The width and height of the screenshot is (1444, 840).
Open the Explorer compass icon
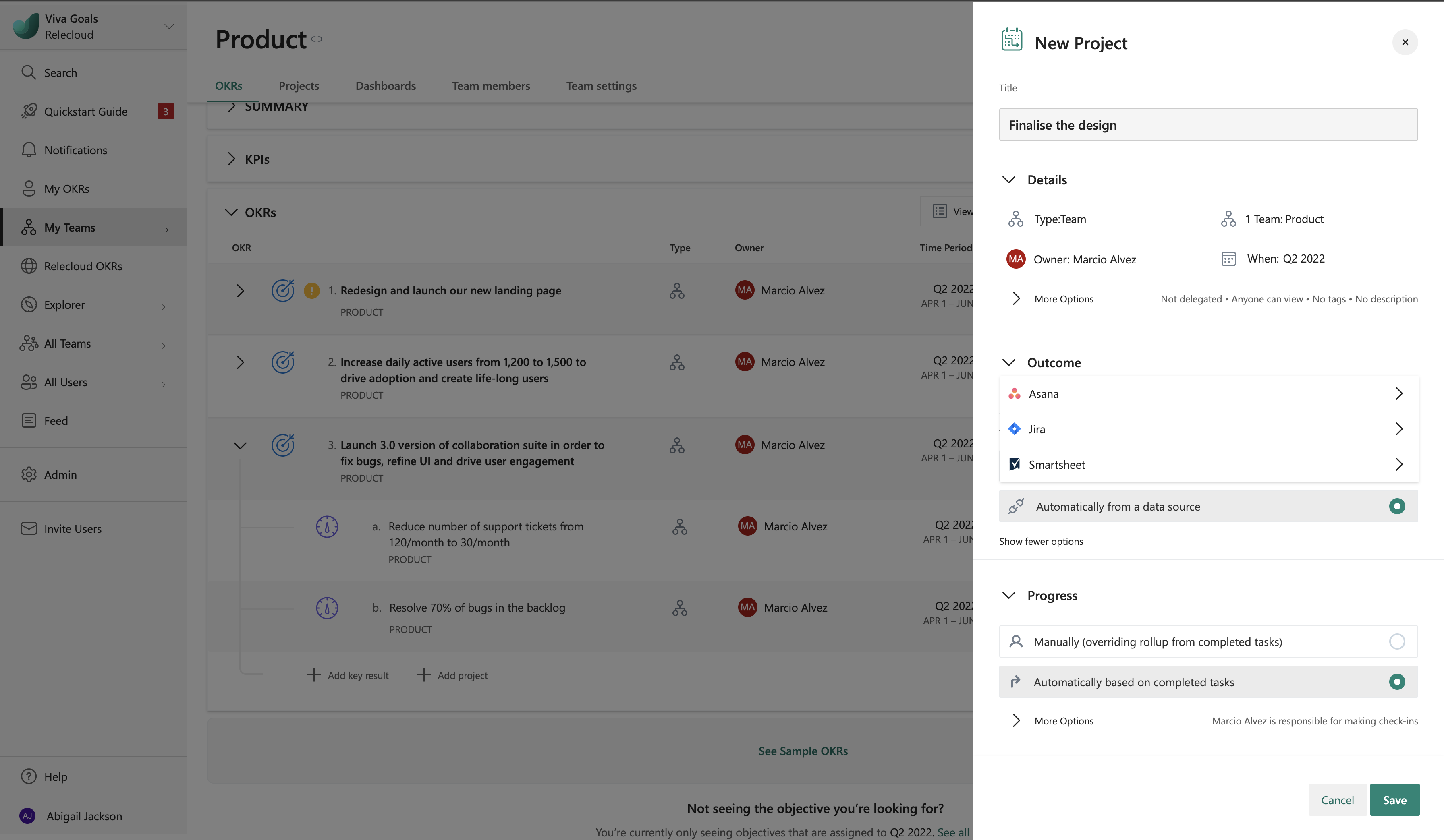point(29,304)
